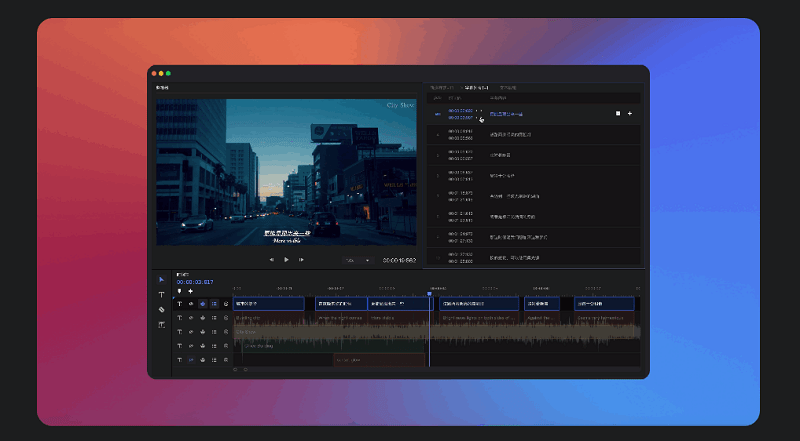Add a subtitle with the row's plus icon
Screen dimensions: 800x441
pyautogui.click(x=630, y=113)
